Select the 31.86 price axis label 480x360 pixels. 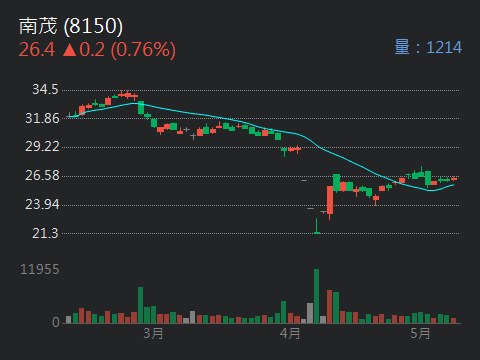42,118
